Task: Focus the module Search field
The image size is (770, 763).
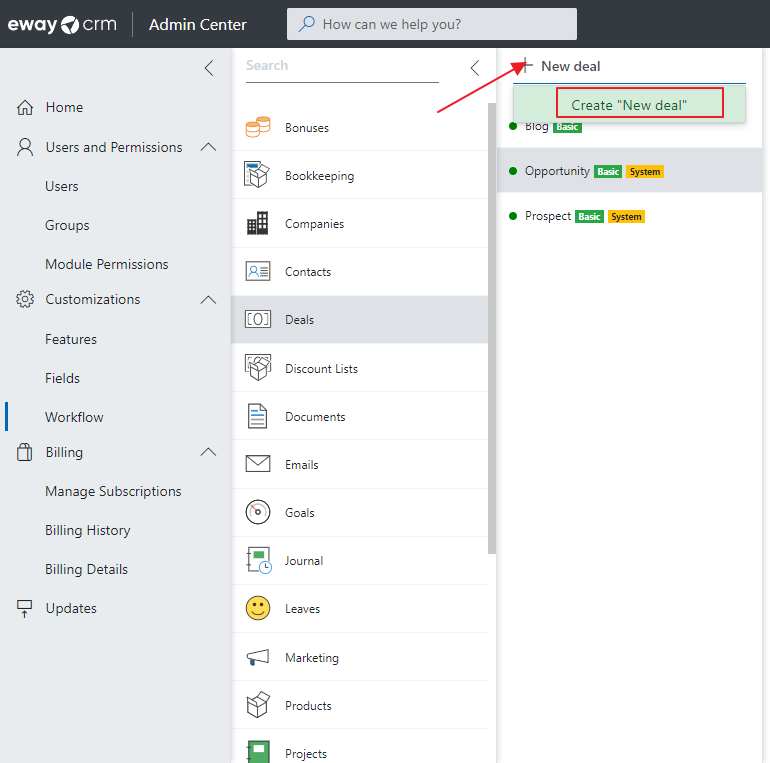Action: click(342, 66)
